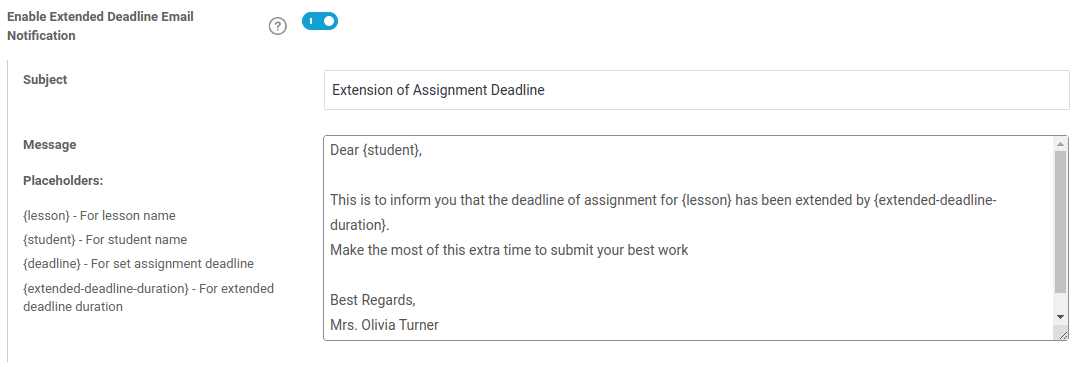Place cursor in 'Make the most of this' line

tap(509, 250)
